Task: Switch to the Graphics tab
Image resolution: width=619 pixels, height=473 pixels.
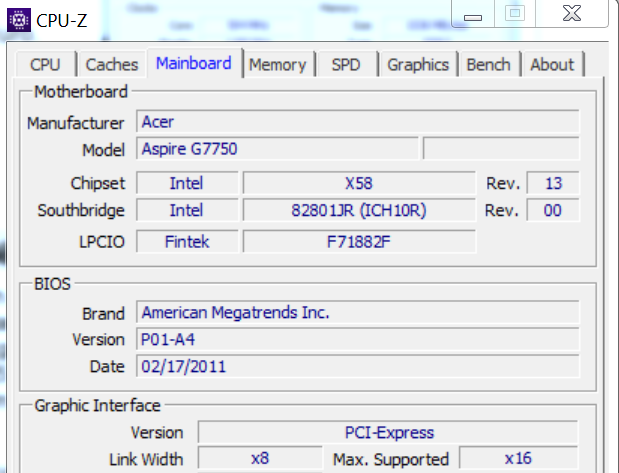Action: (418, 64)
